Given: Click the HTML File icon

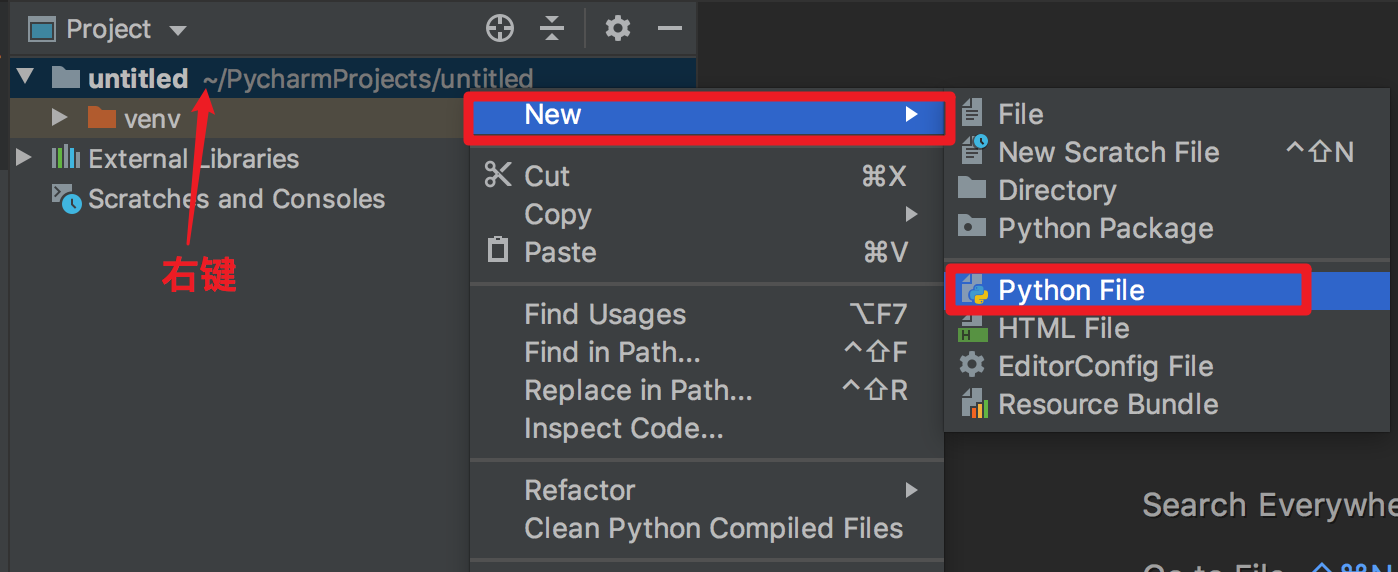Looking at the screenshot, I should pos(973,328).
